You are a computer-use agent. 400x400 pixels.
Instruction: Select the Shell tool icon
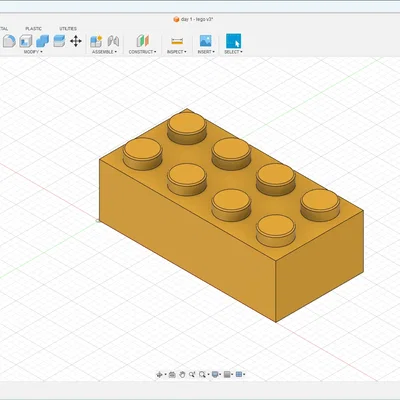[26, 41]
